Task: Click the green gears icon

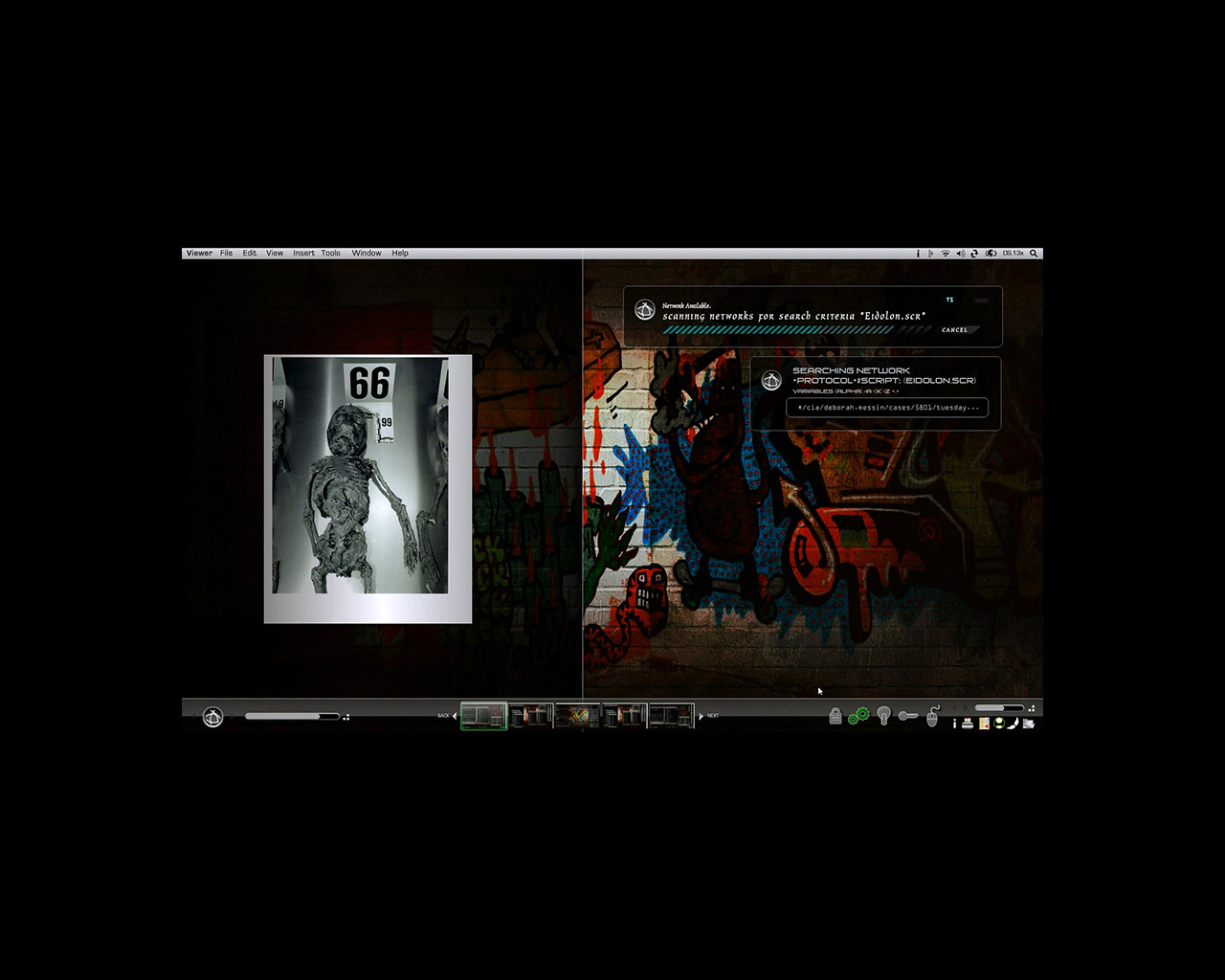Action: [859, 715]
